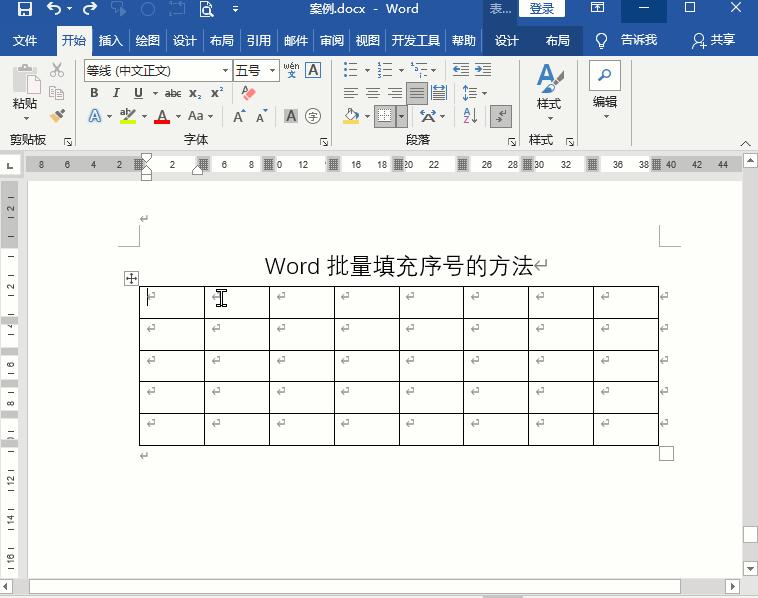Pick the red font color swatch
758x598 pixels.
(x=162, y=116)
